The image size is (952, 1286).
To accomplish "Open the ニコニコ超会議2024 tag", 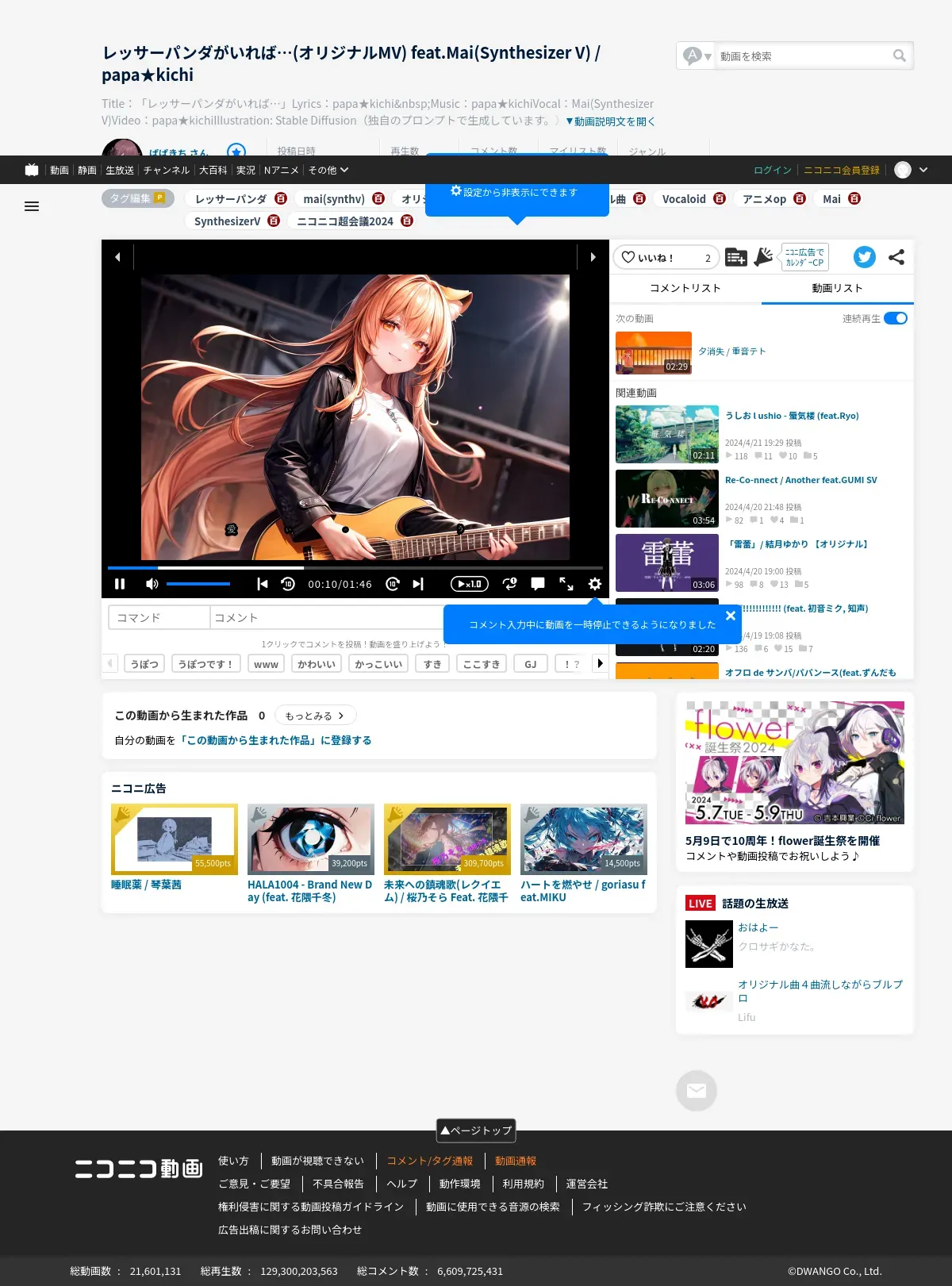I will point(345,221).
